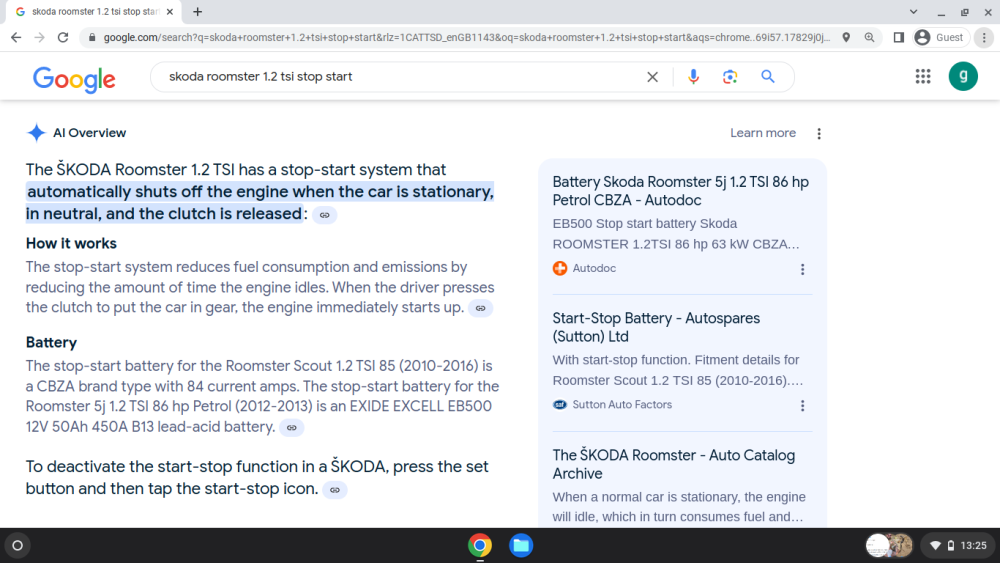1000x563 pixels.
Task: Open The ŠKODA Roomster Auto Catalog Archive
Action: tap(673, 464)
